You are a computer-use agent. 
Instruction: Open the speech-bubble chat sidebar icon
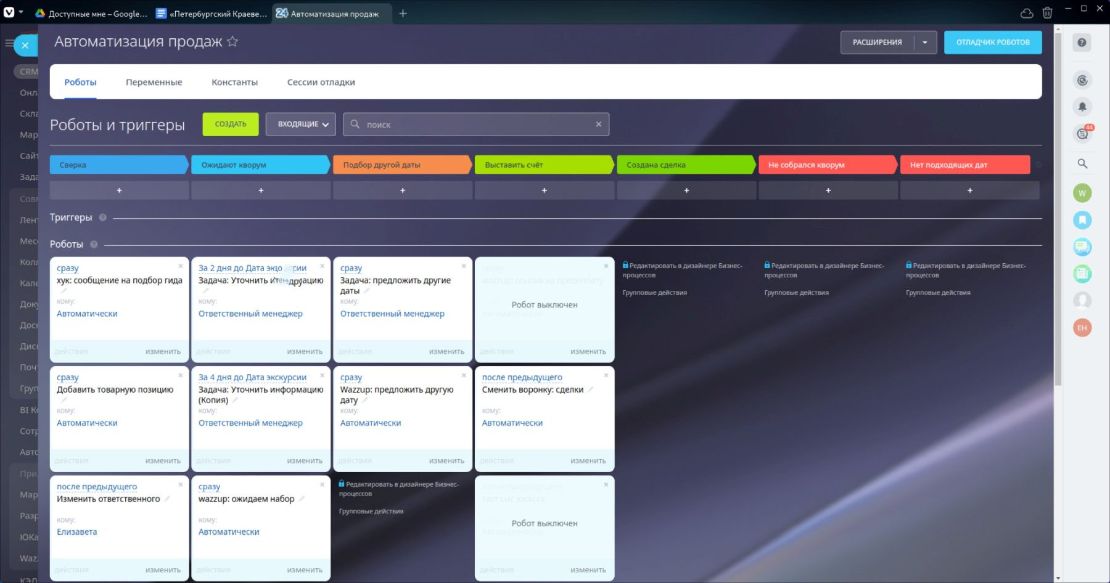pyautogui.click(x=1082, y=247)
